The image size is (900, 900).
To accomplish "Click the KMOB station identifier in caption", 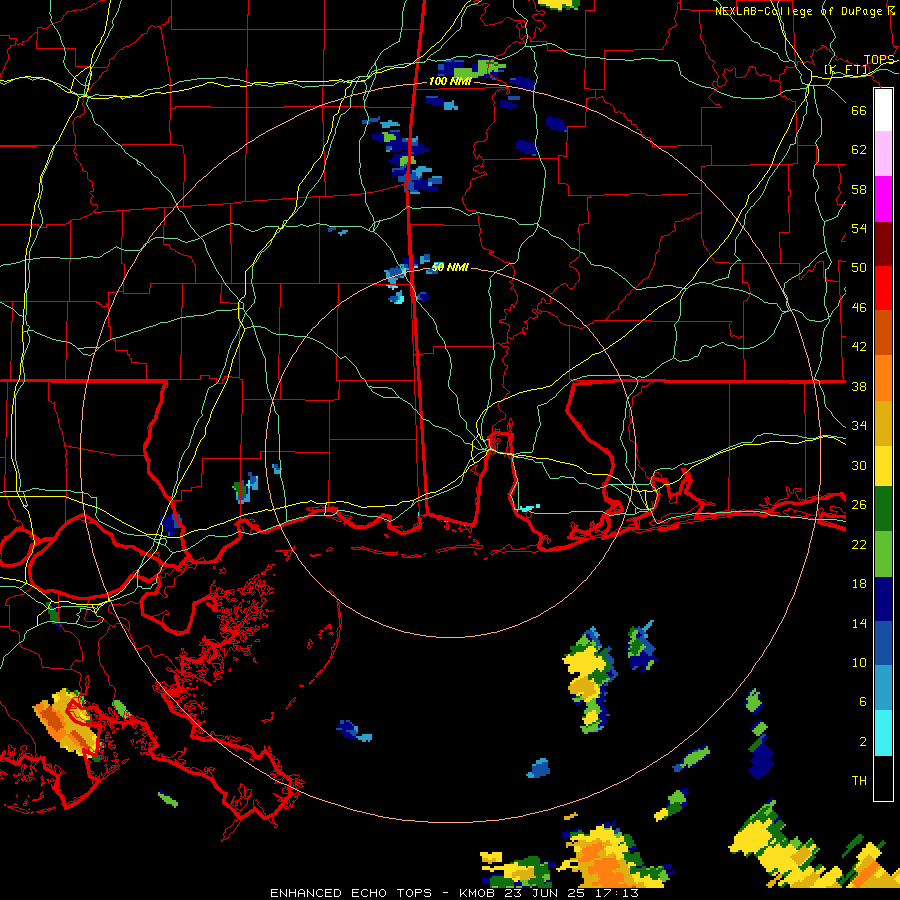I will tap(476, 893).
